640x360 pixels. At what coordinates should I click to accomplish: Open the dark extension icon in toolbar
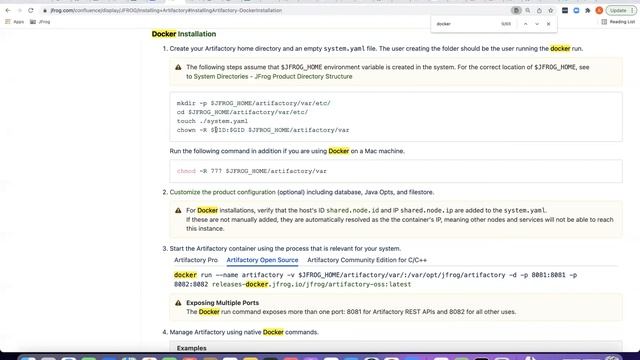pyautogui.click(x=565, y=11)
